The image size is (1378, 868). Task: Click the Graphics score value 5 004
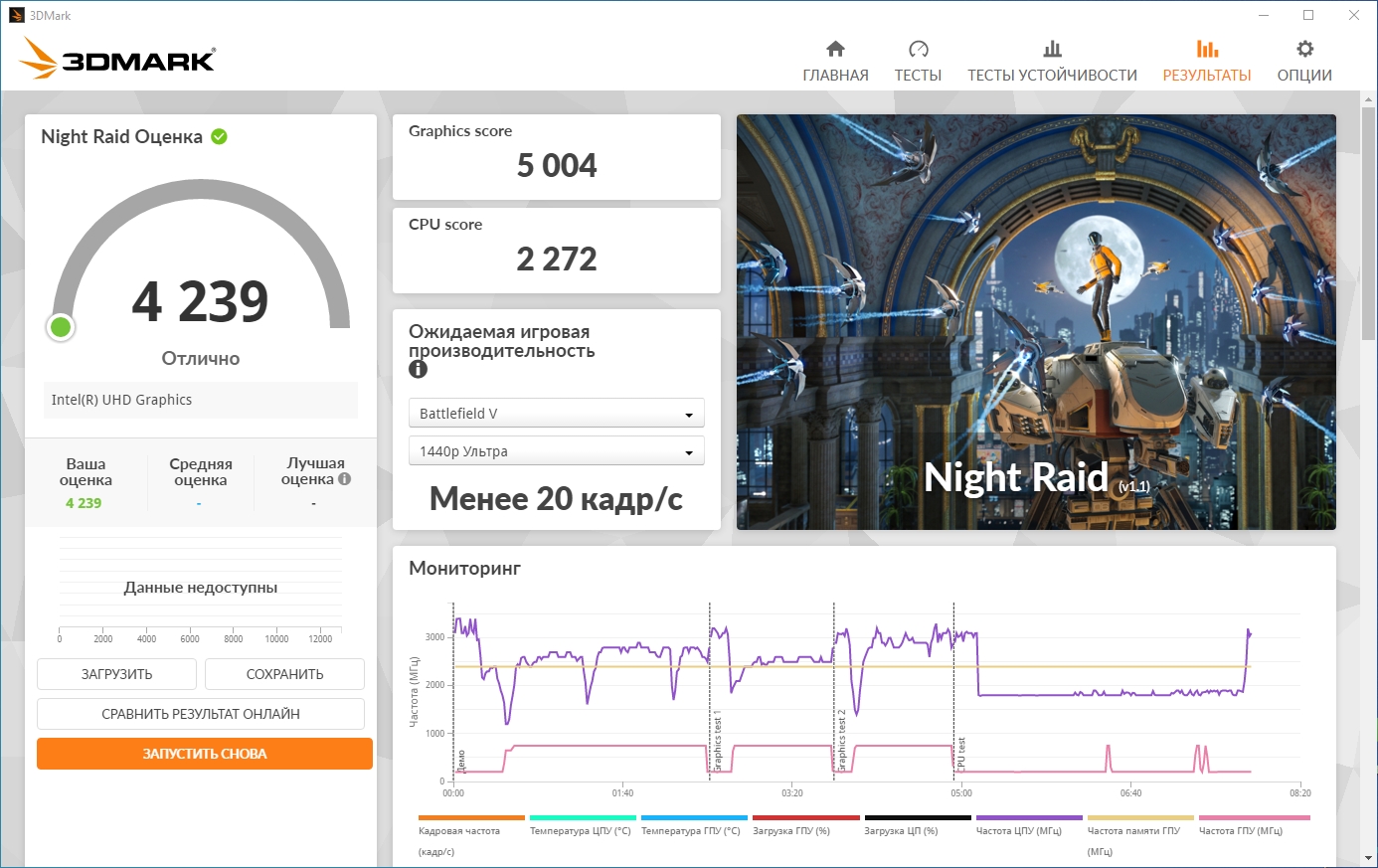pos(557,165)
